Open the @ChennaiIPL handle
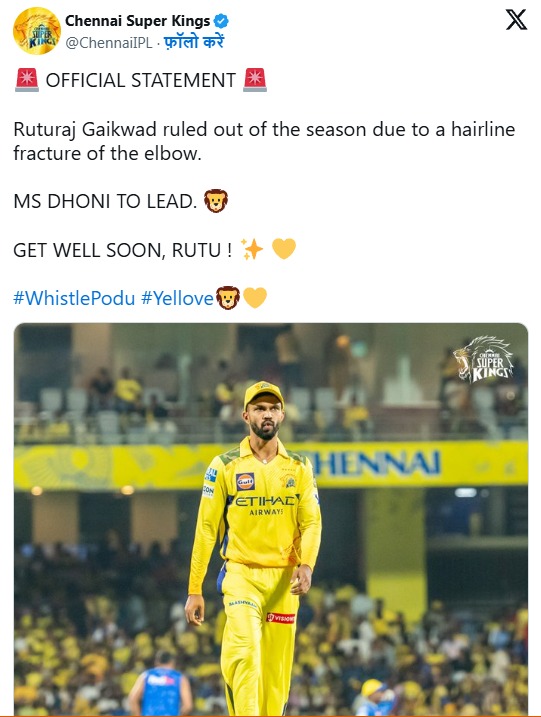This screenshot has height=717, width=541. click(x=109, y=43)
